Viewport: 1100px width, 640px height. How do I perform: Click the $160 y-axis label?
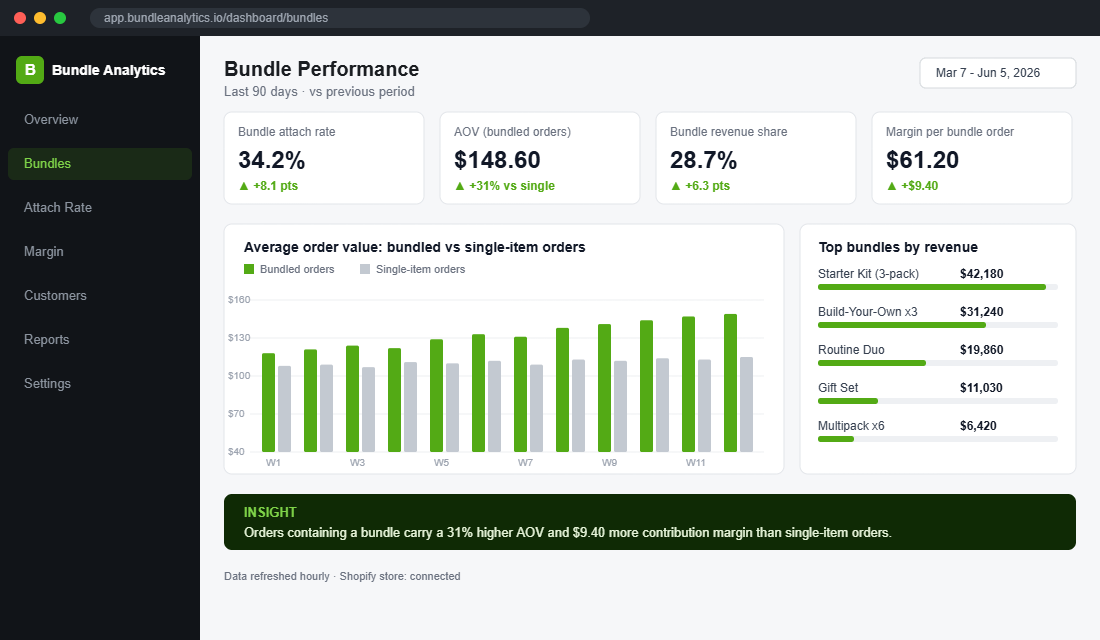pos(239,300)
